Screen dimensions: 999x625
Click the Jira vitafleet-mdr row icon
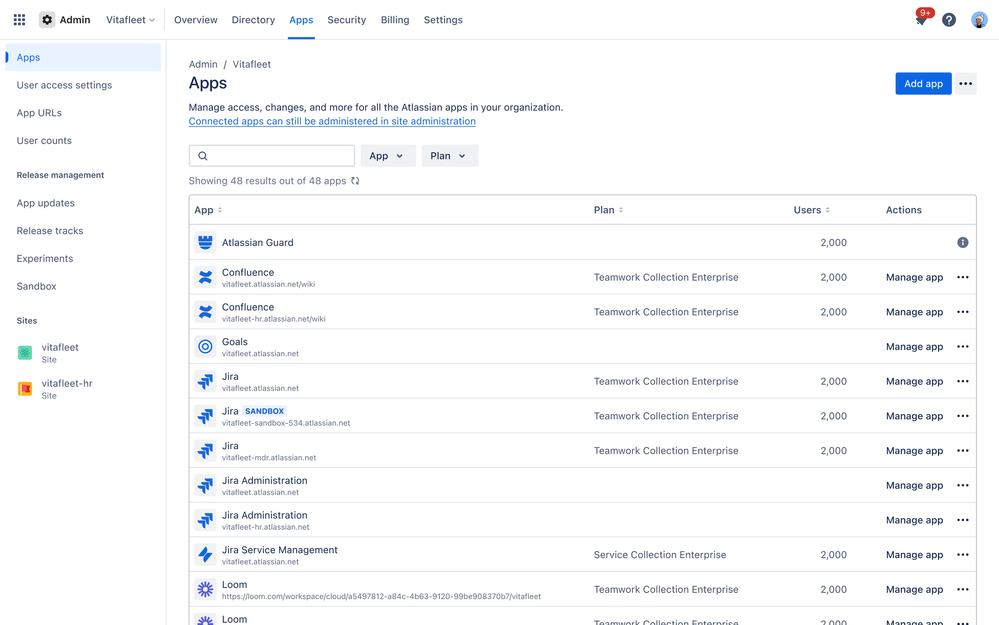[x=205, y=450]
